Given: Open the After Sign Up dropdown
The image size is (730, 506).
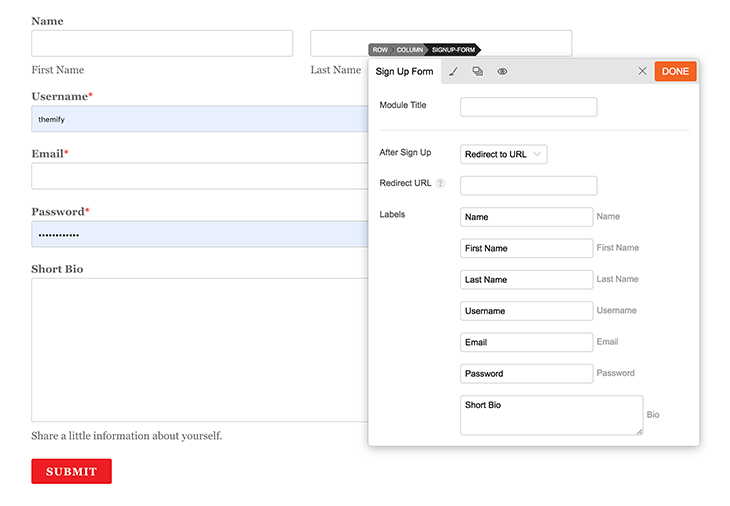Looking at the screenshot, I should [x=503, y=154].
